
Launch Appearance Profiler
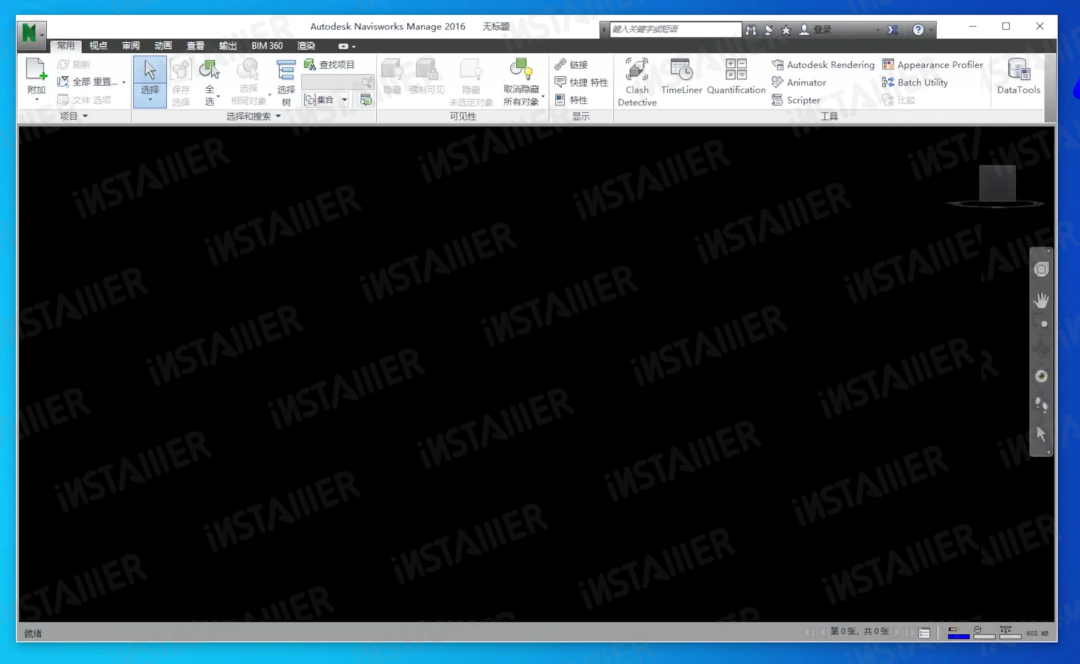click(x=933, y=65)
